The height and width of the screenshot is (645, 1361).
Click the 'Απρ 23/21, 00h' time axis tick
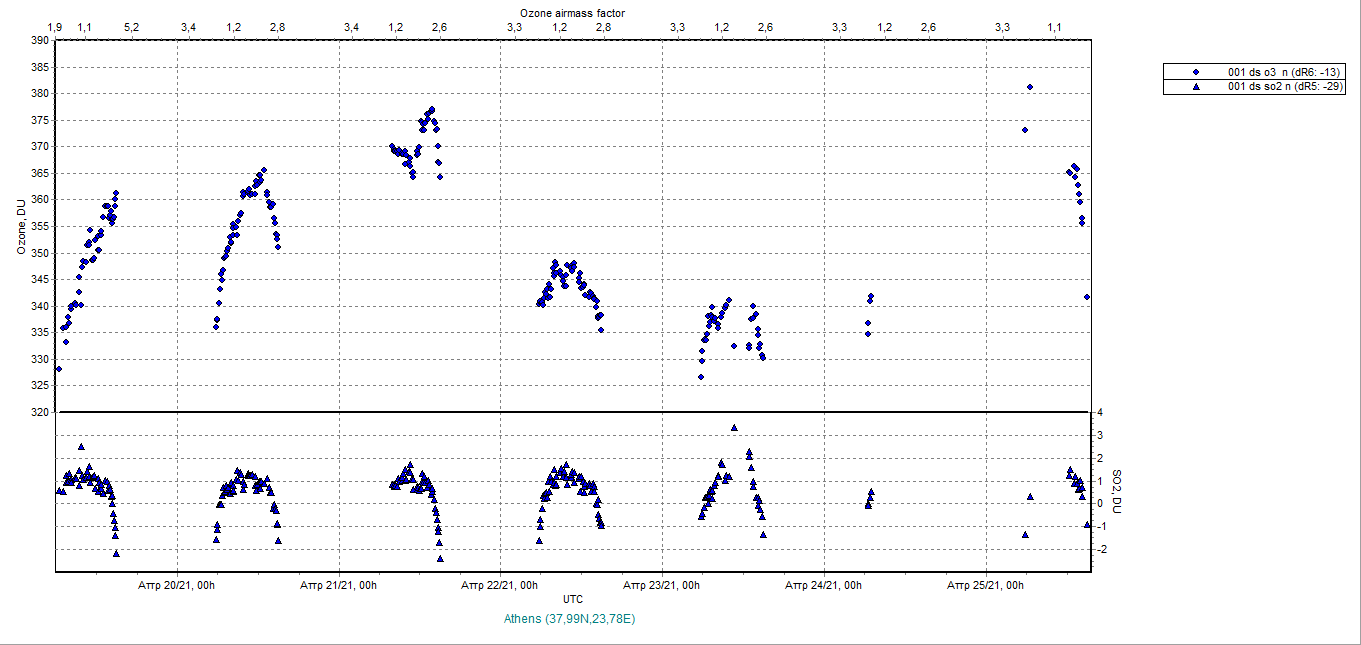click(x=662, y=585)
